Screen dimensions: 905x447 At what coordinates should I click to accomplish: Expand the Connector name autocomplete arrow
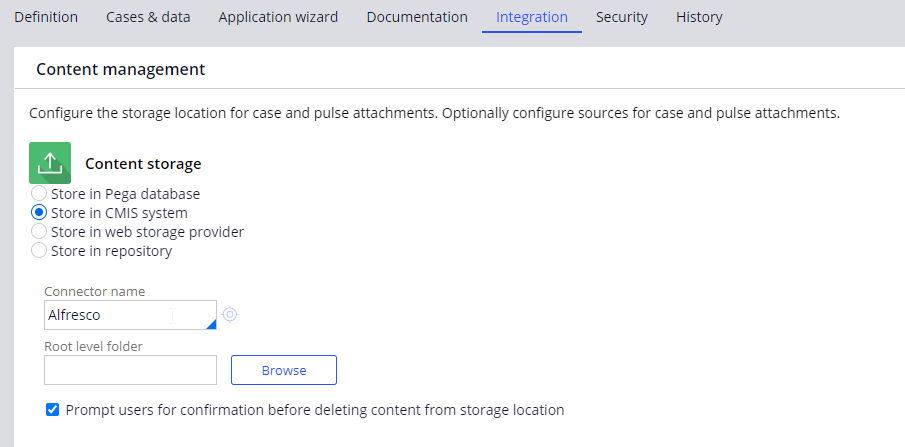(211, 323)
